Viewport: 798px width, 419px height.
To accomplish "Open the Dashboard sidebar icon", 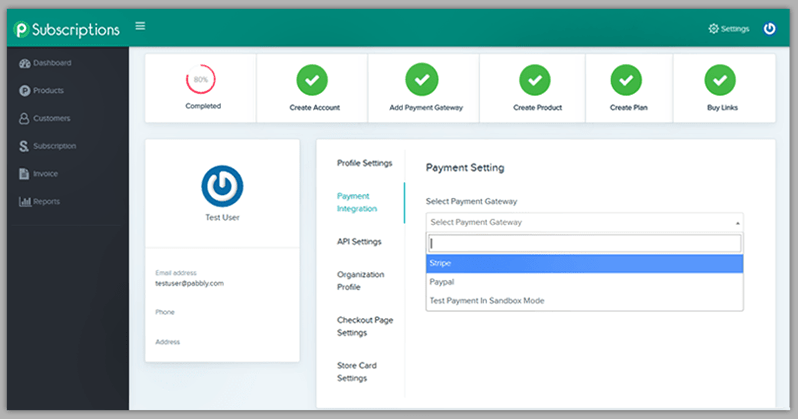I will pyautogui.click(x=24, y=63).
